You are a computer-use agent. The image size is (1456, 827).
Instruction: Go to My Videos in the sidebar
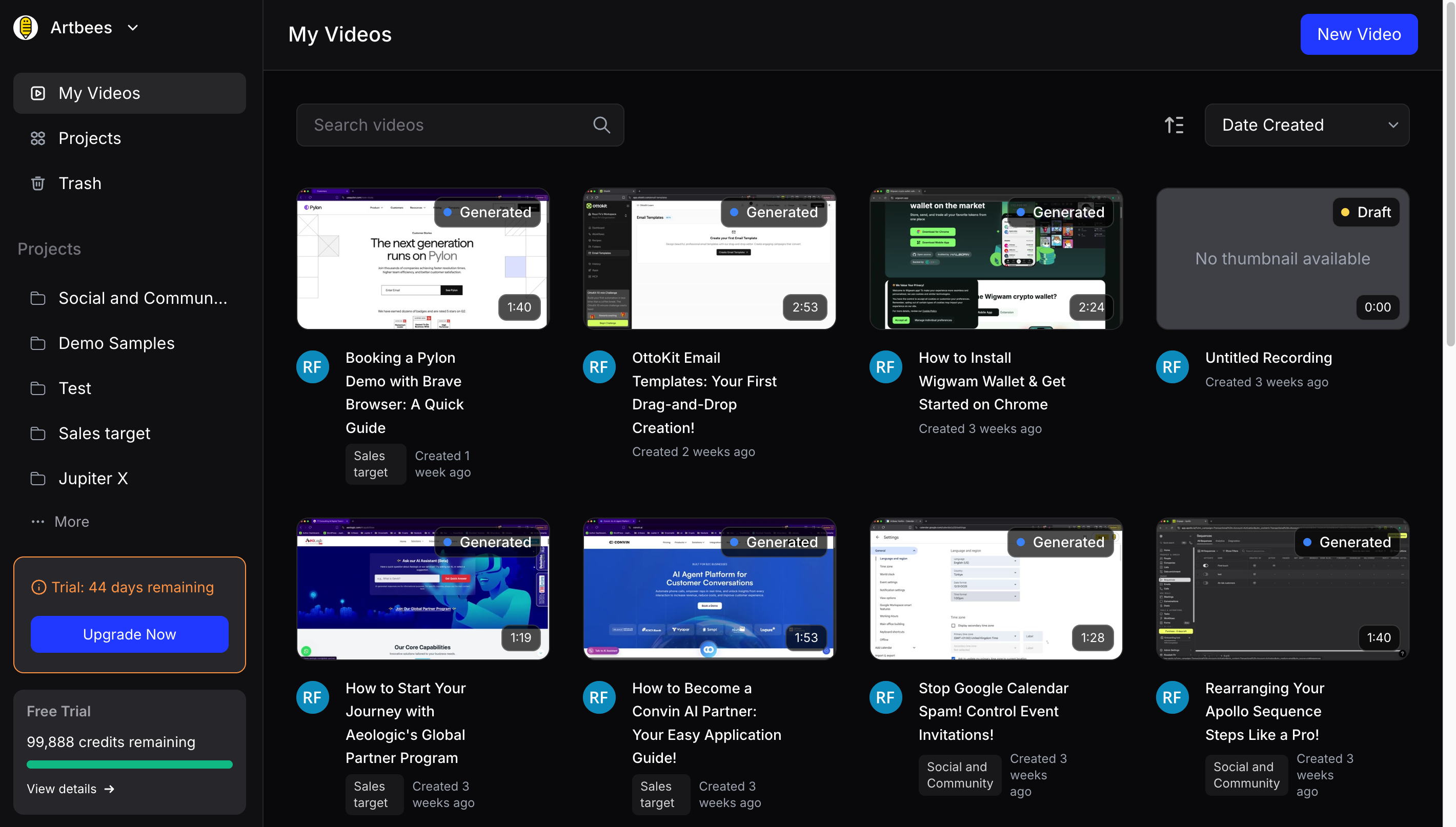click(99, 93)
